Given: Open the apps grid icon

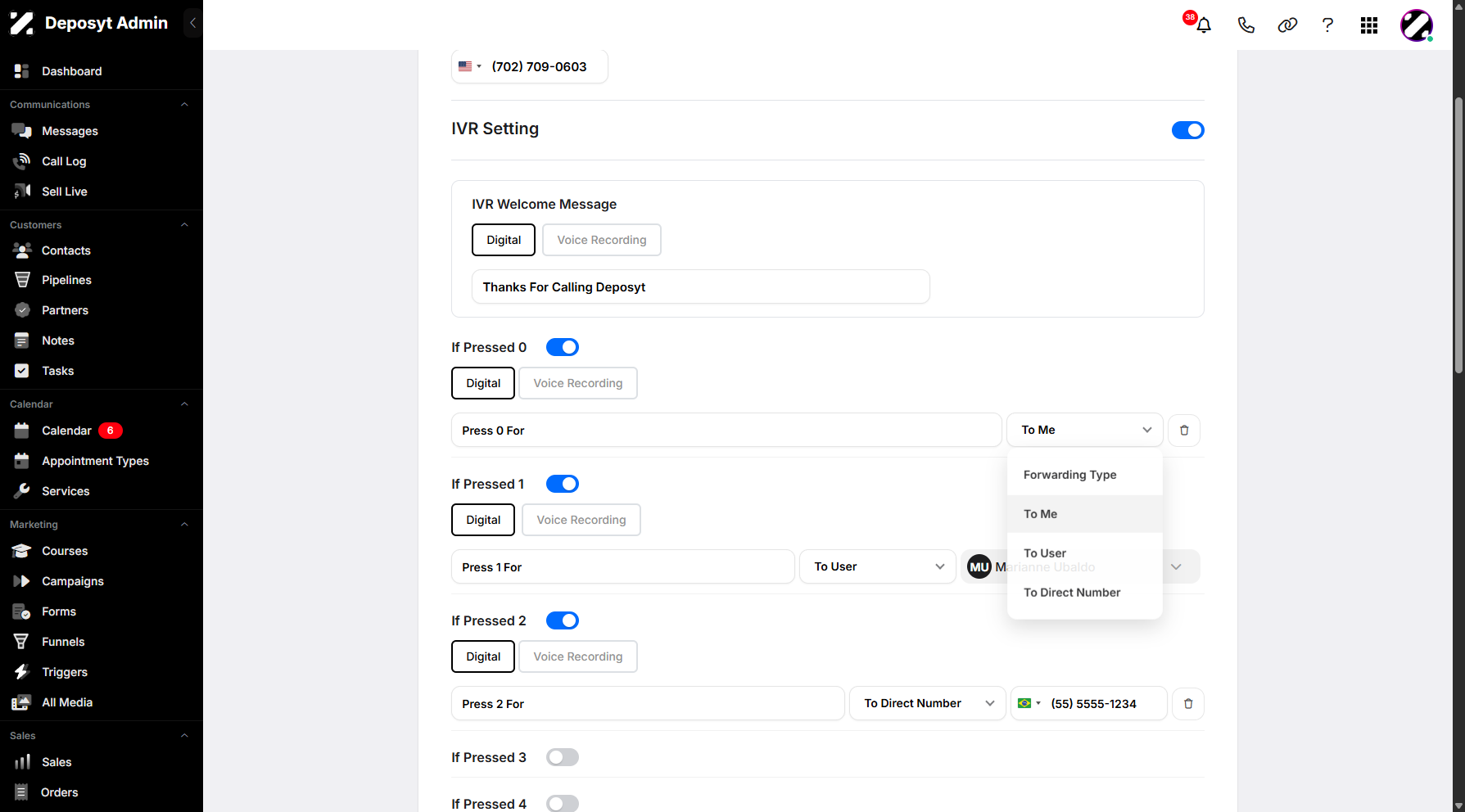Looking at the screenshot, I should pyautogui.click(x=1369, y=25).
